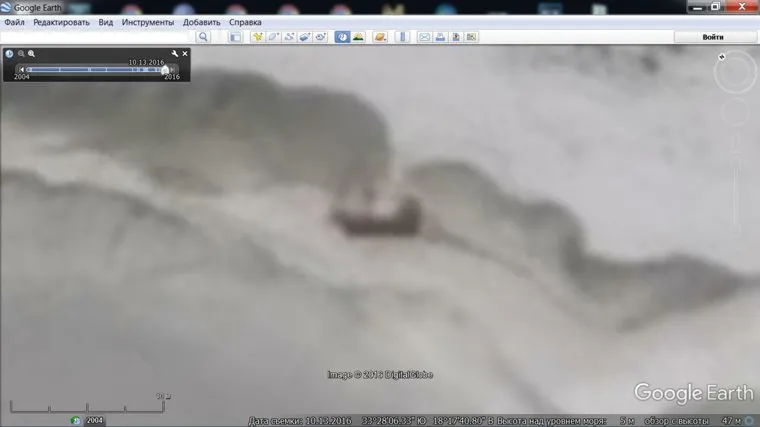Expand the Добавить menu
Viewport: 760px width, 427px height.
coord(201,22)
